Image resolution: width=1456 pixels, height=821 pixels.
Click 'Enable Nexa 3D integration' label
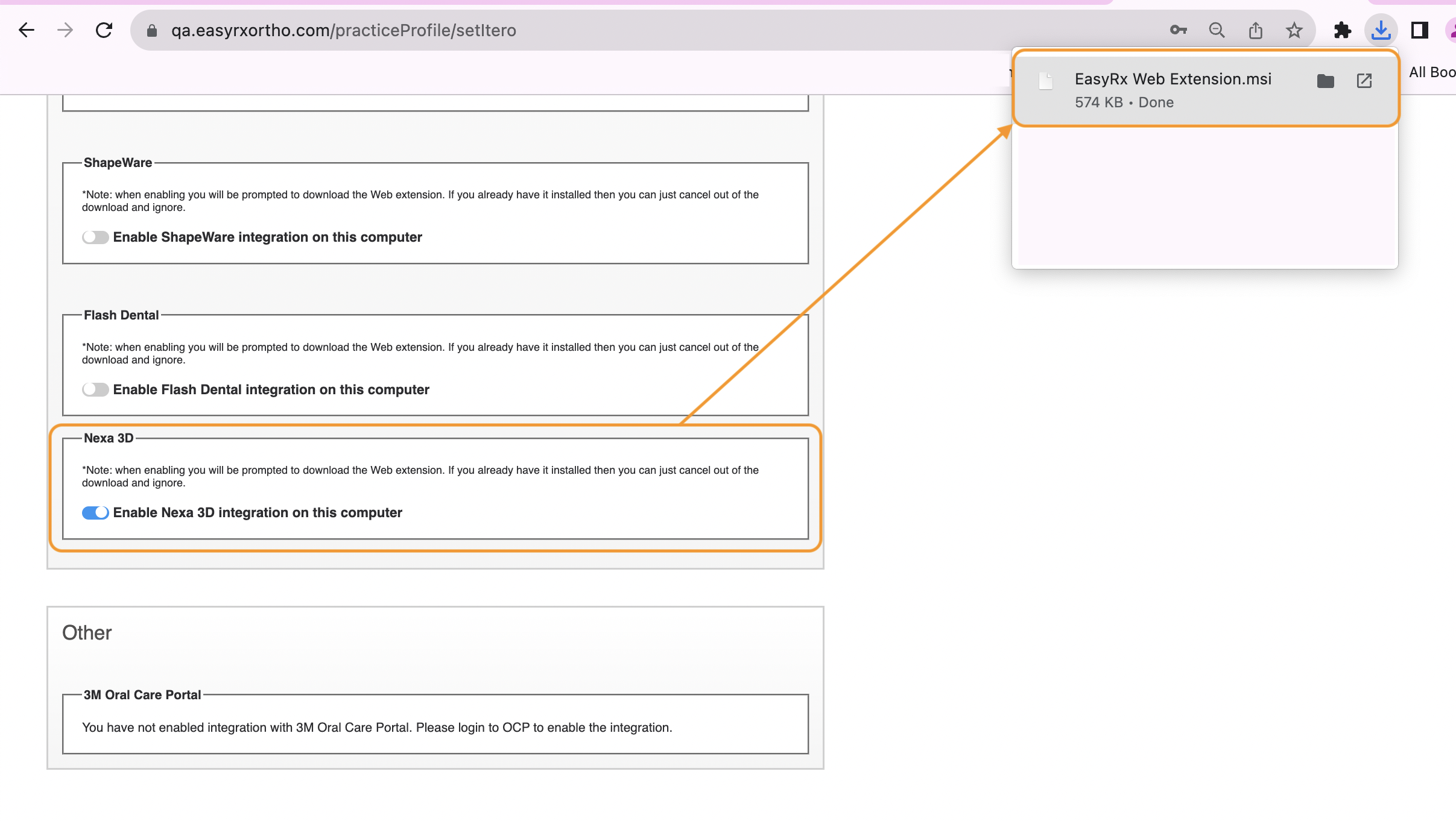coord(258,513)
